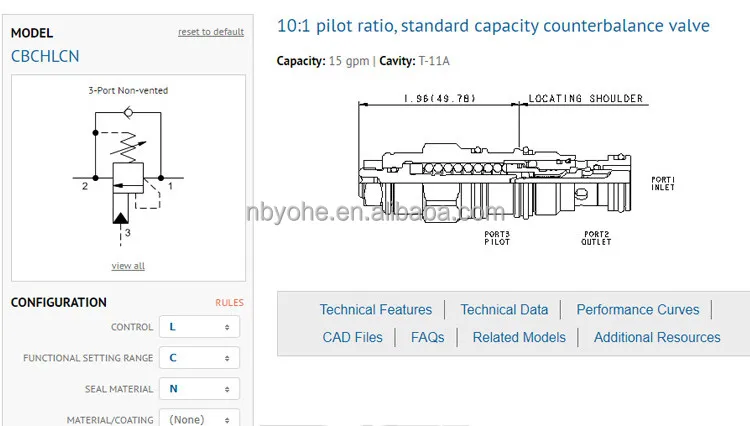Open the FAQs tab
This screenshot has height=426, width=750.
(x=428, y=338)
